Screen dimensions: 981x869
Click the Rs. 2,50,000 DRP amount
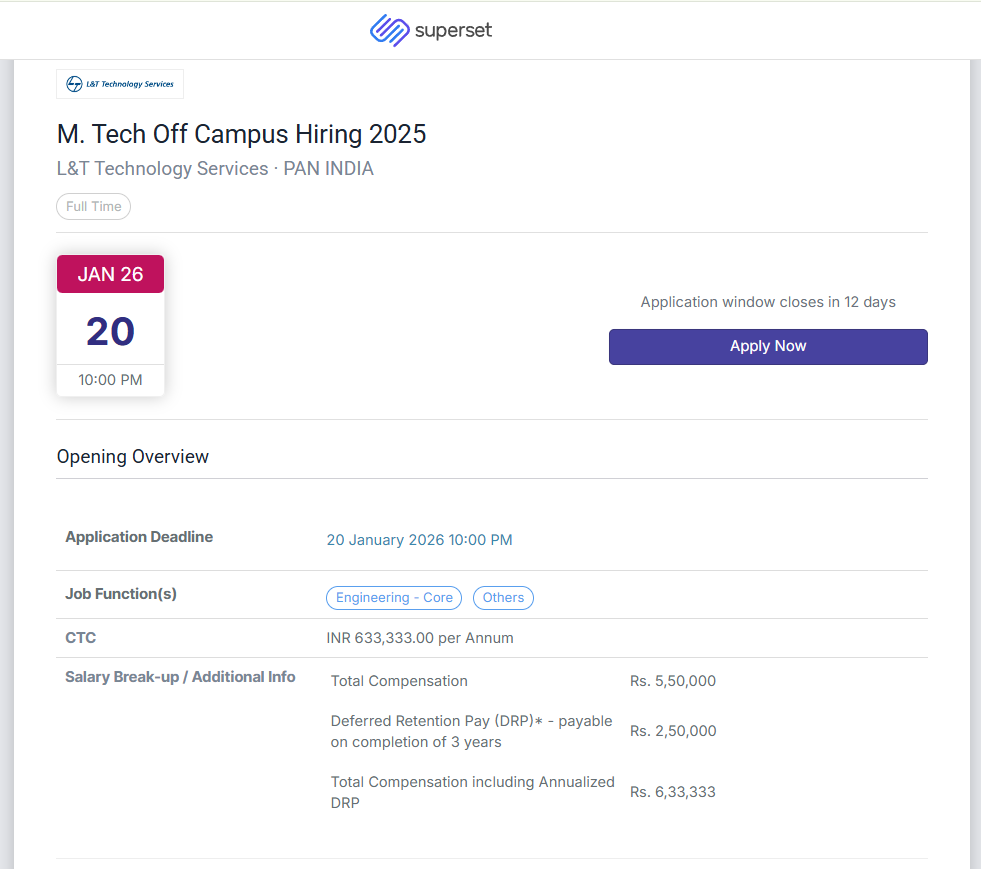click(673, 731)
